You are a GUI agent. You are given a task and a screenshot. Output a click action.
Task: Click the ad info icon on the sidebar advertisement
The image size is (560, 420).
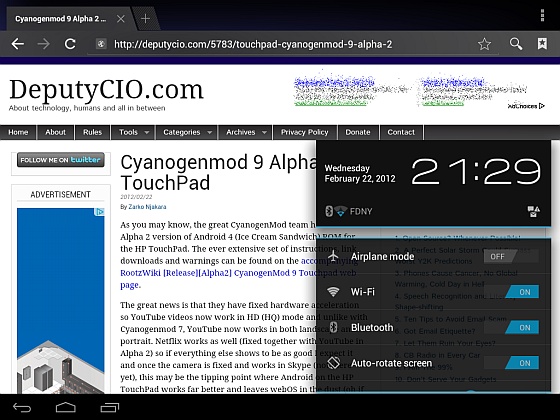[100, 212]
